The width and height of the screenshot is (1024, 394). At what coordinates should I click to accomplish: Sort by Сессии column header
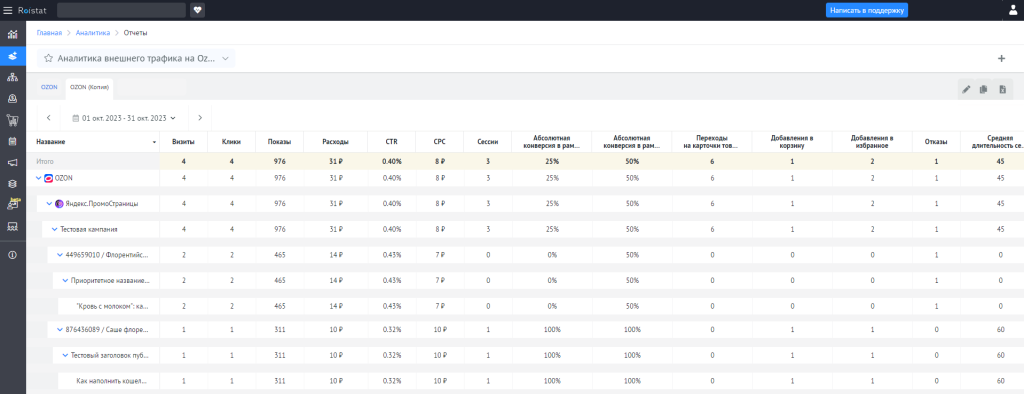click(x=488, y=142)
